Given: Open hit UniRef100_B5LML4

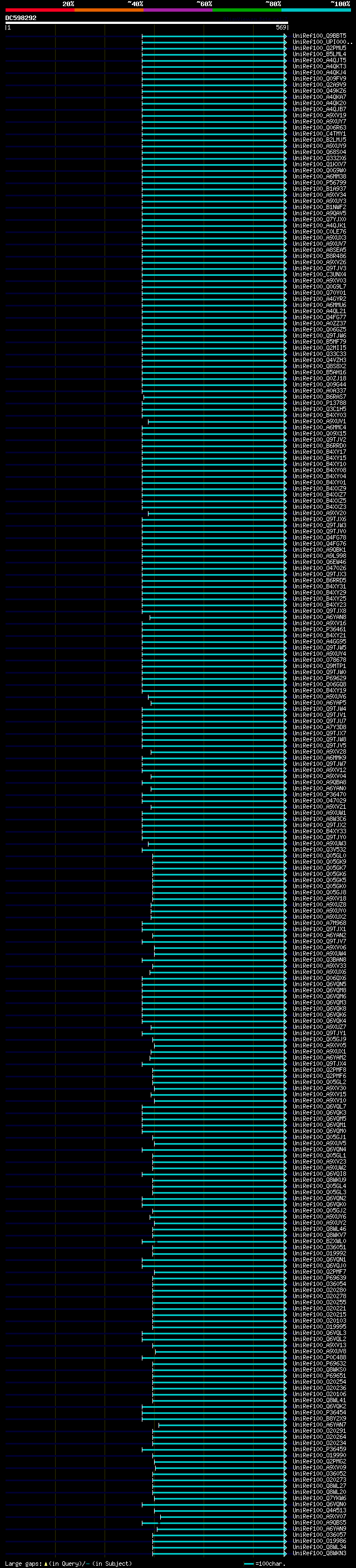Looking at the screenshot, I should point(319,54).
